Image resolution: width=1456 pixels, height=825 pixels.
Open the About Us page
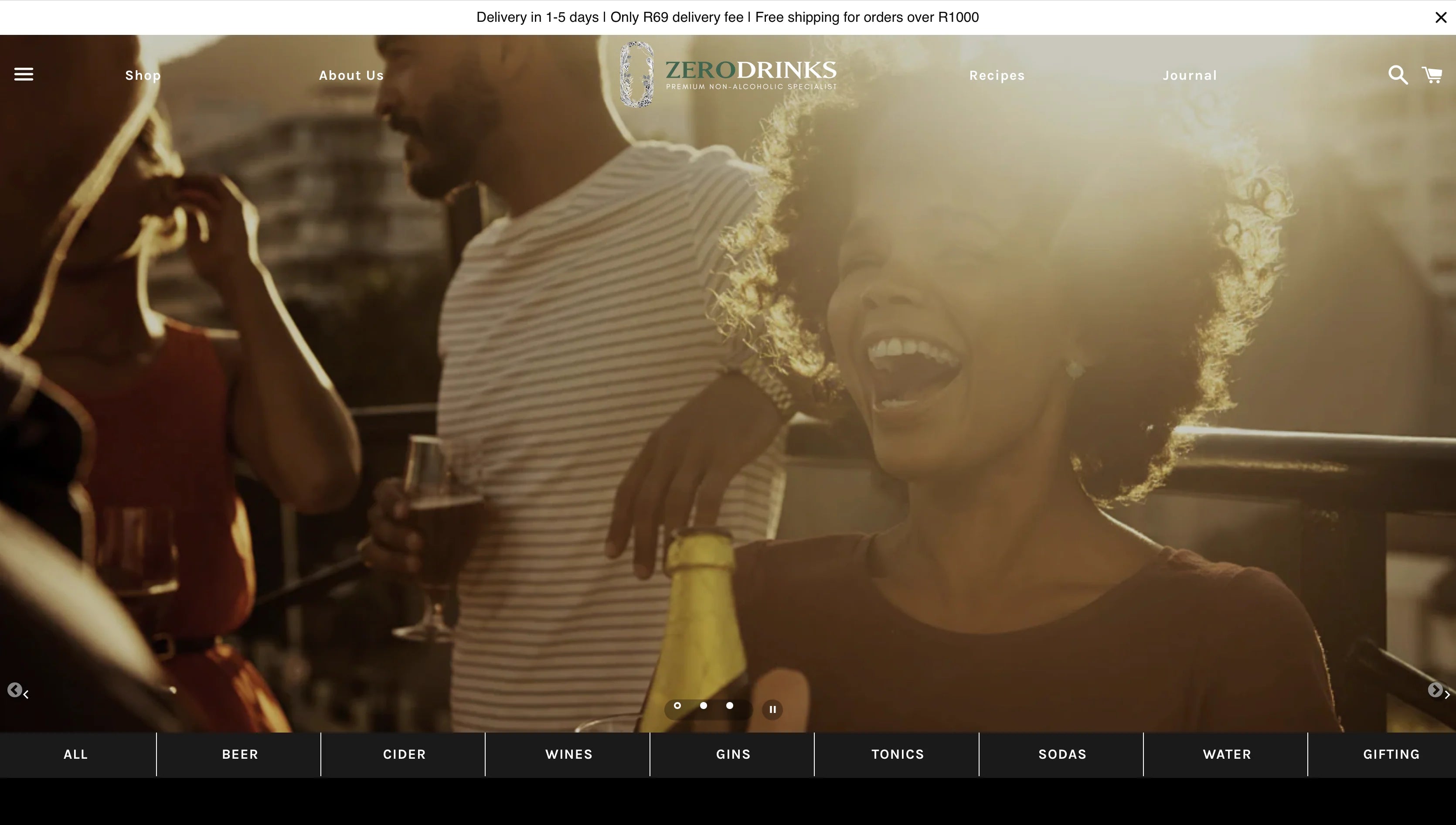click(351, 75)
